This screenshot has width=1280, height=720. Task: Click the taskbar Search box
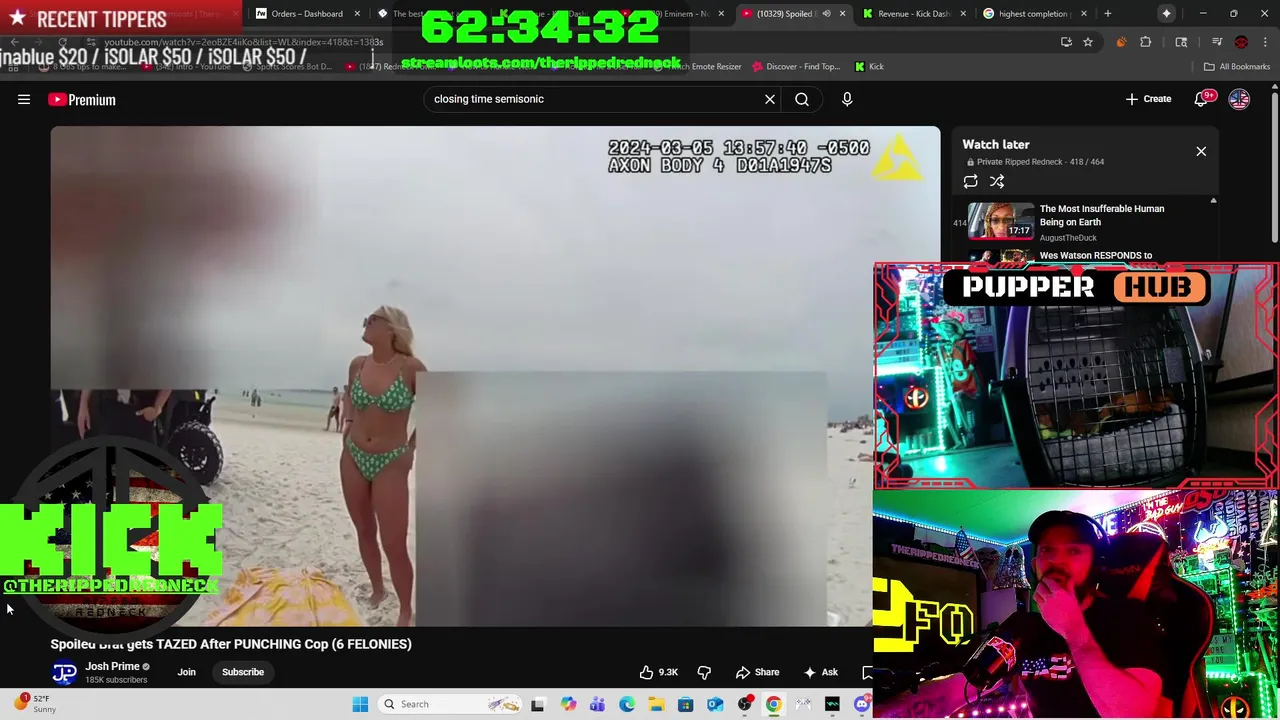tap(450, 704)
